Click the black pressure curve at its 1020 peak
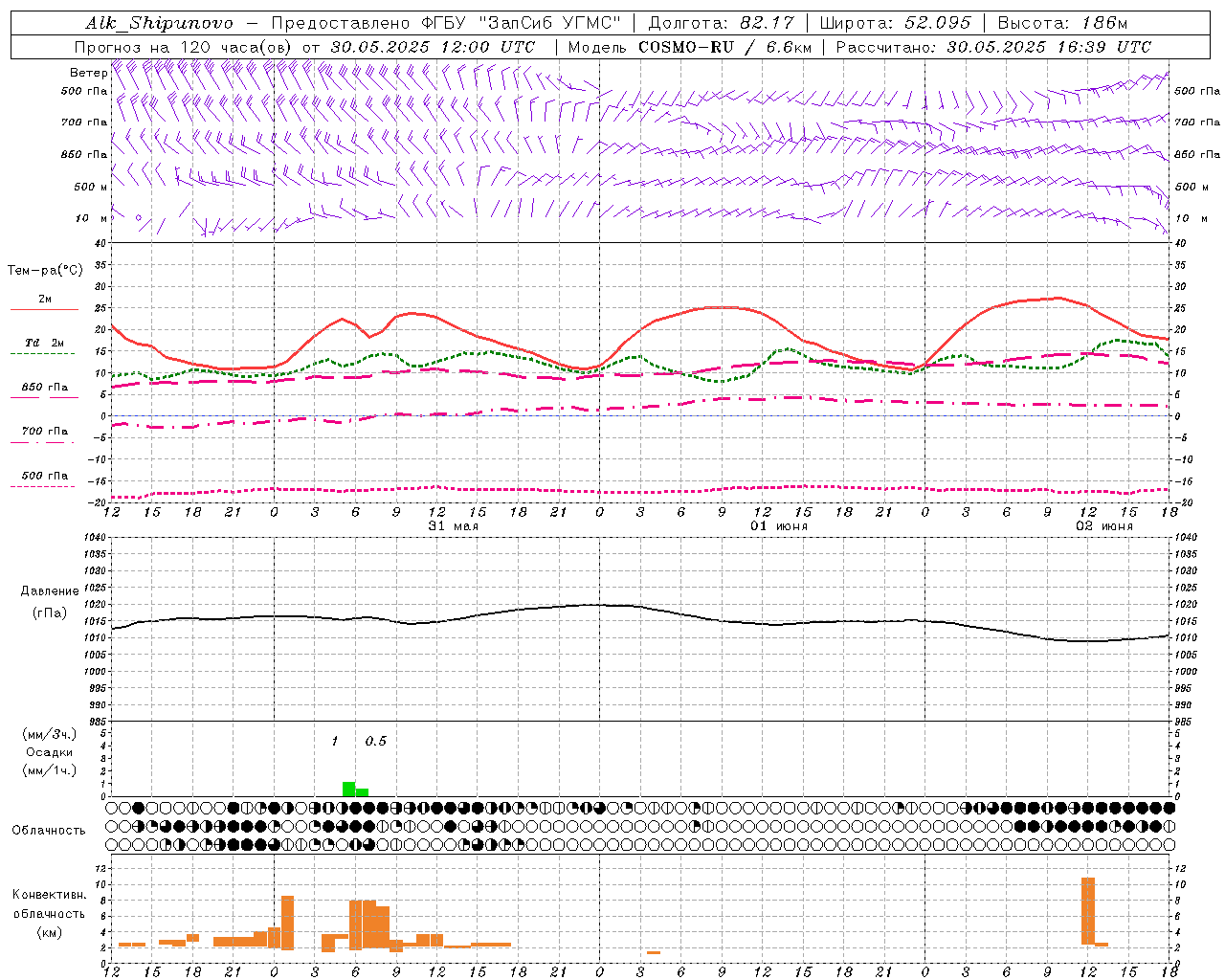Screen dimensions: 1225x980 [x=593, y=604]
